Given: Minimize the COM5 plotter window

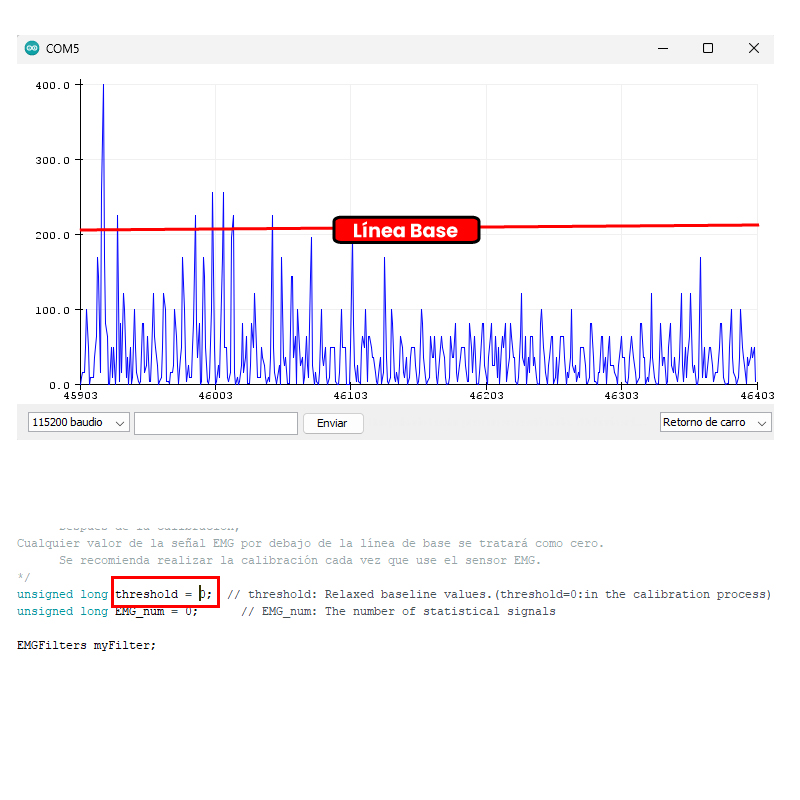Looking at the screenshot, I should pyautogui.click(x=662, y=48).
